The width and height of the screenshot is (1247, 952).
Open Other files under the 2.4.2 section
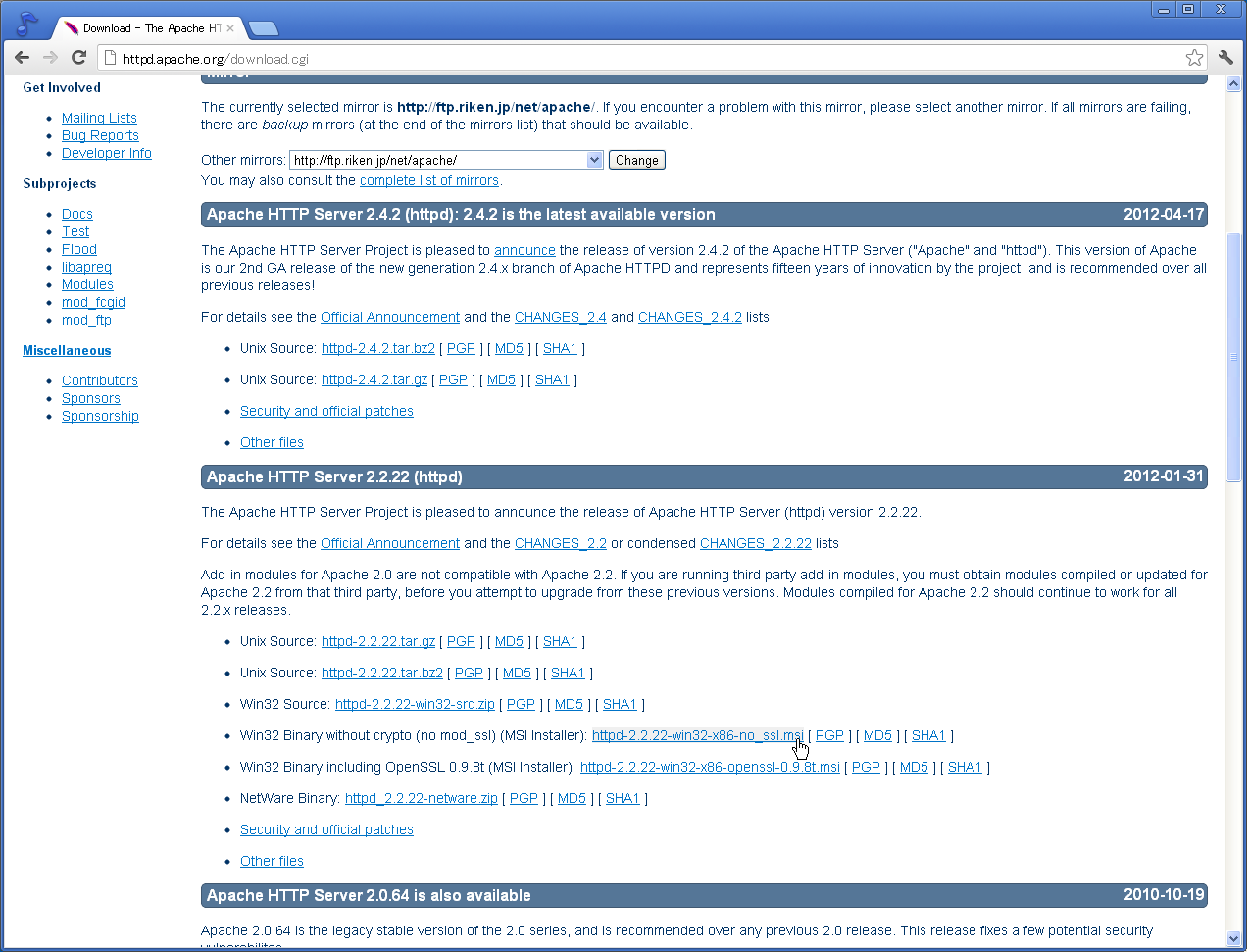pyautogui.click(x=272, y=442)
